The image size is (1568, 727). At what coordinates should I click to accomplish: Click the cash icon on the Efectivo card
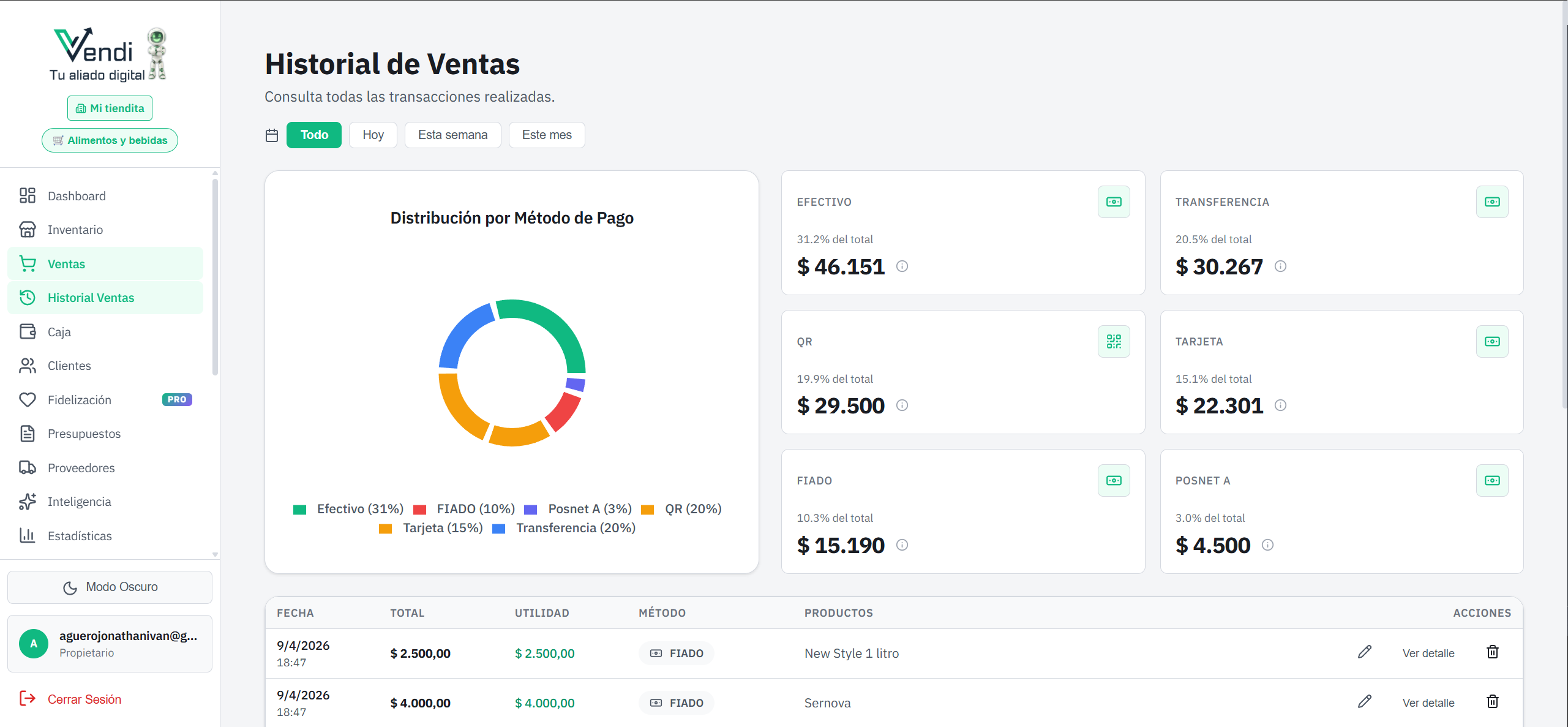tap(1114, 202)
